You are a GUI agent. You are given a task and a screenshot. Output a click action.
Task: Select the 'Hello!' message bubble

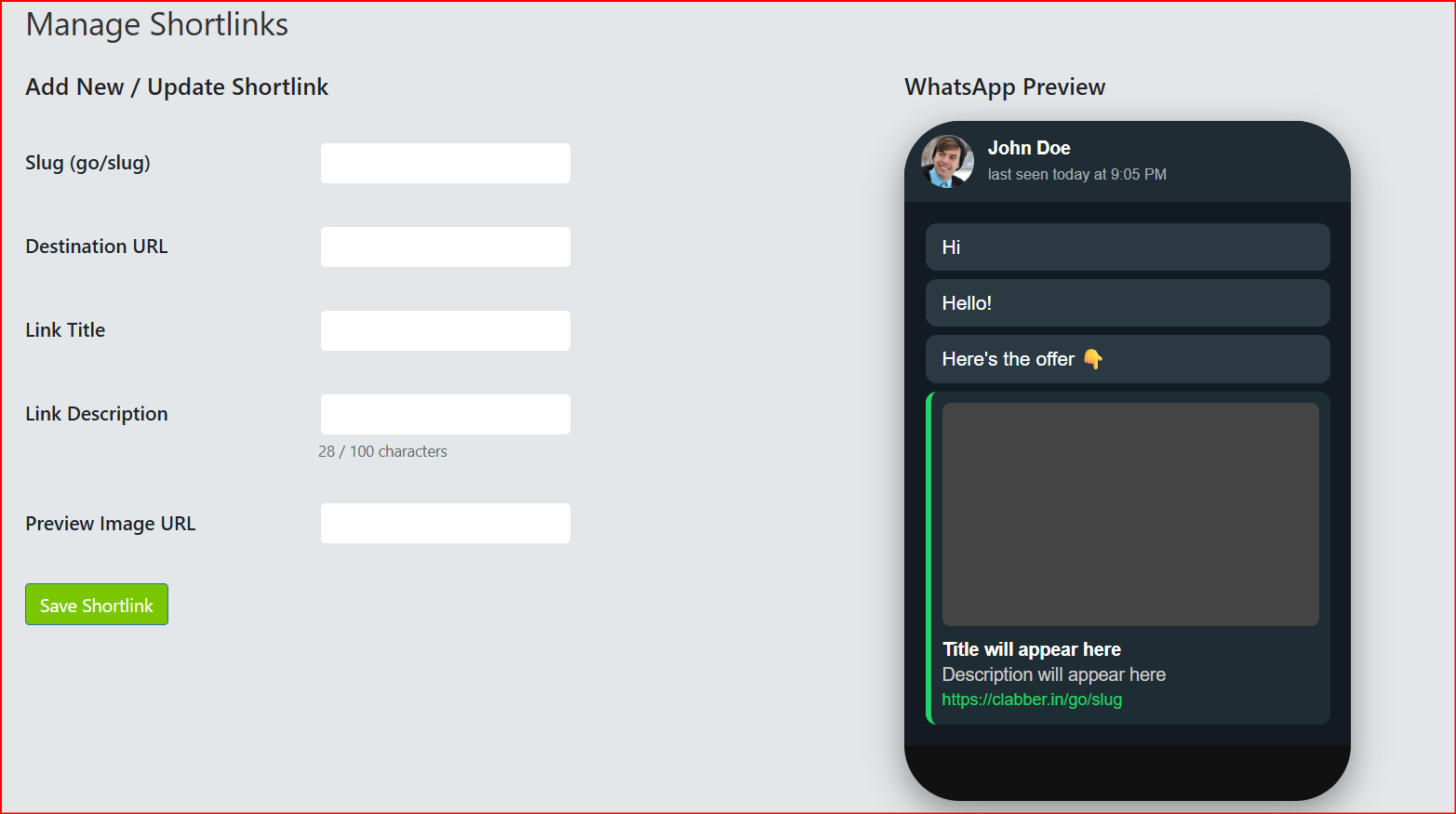[x=1128, y=302]
